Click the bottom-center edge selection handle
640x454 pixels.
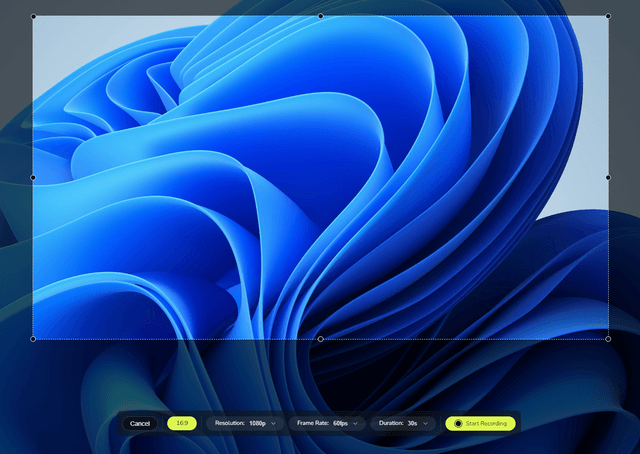(320, 339)
